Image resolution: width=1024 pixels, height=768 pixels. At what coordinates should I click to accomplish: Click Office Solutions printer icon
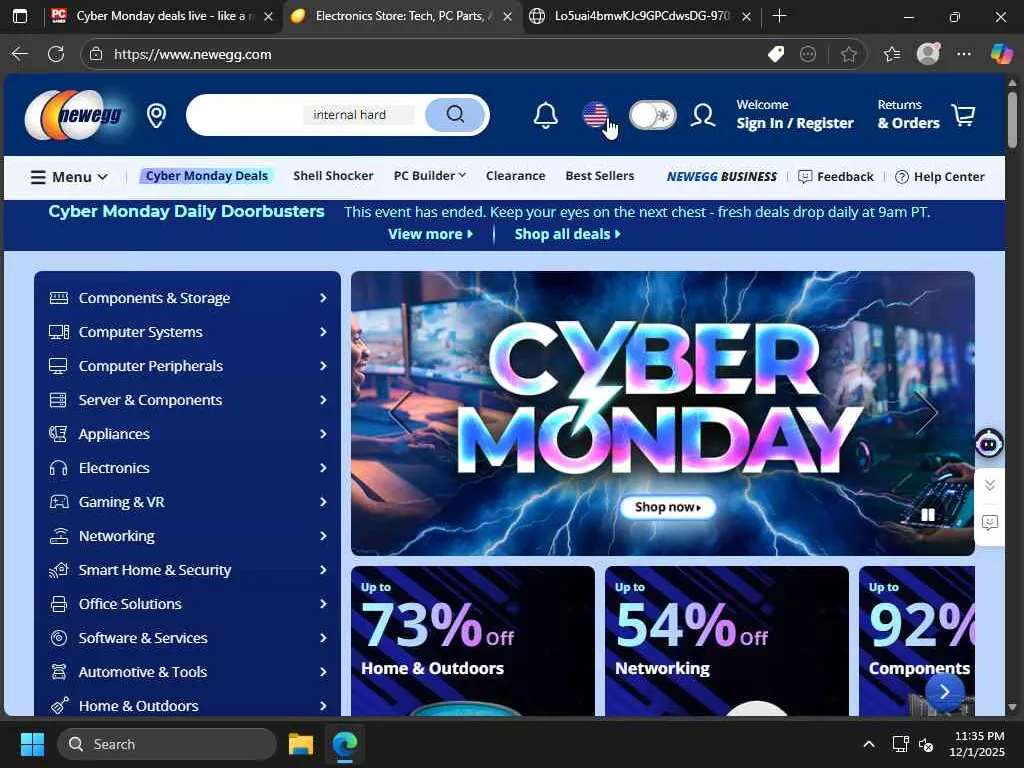59,604
